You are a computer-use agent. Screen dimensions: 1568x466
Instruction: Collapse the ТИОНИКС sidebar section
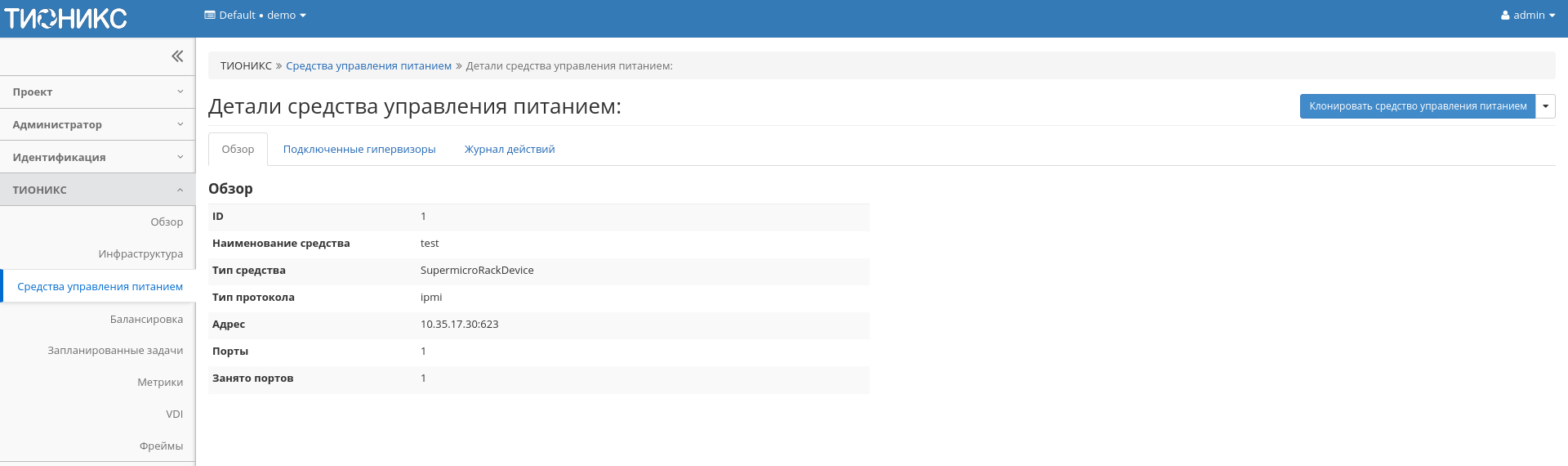pos(97,190)
